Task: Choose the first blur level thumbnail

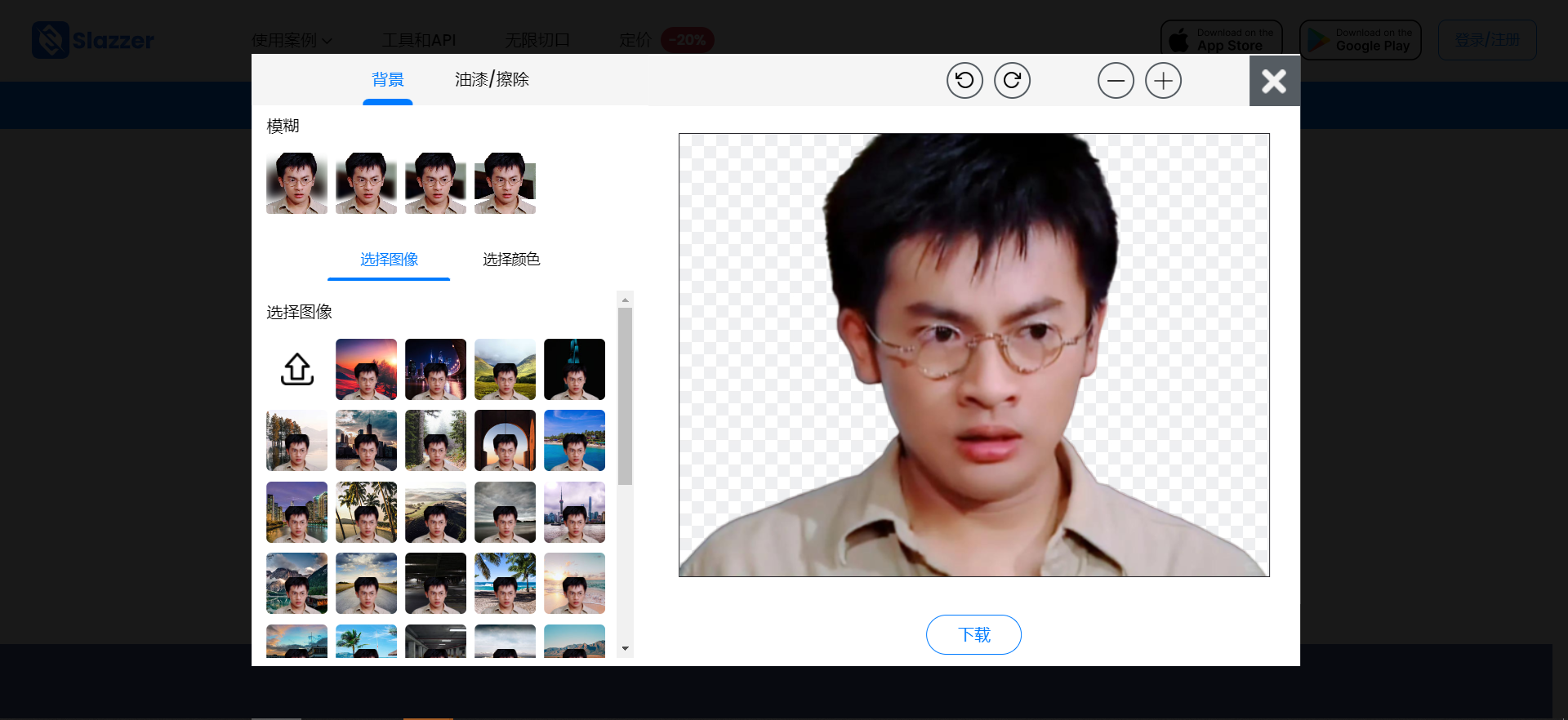Action: tap(296, 183)
